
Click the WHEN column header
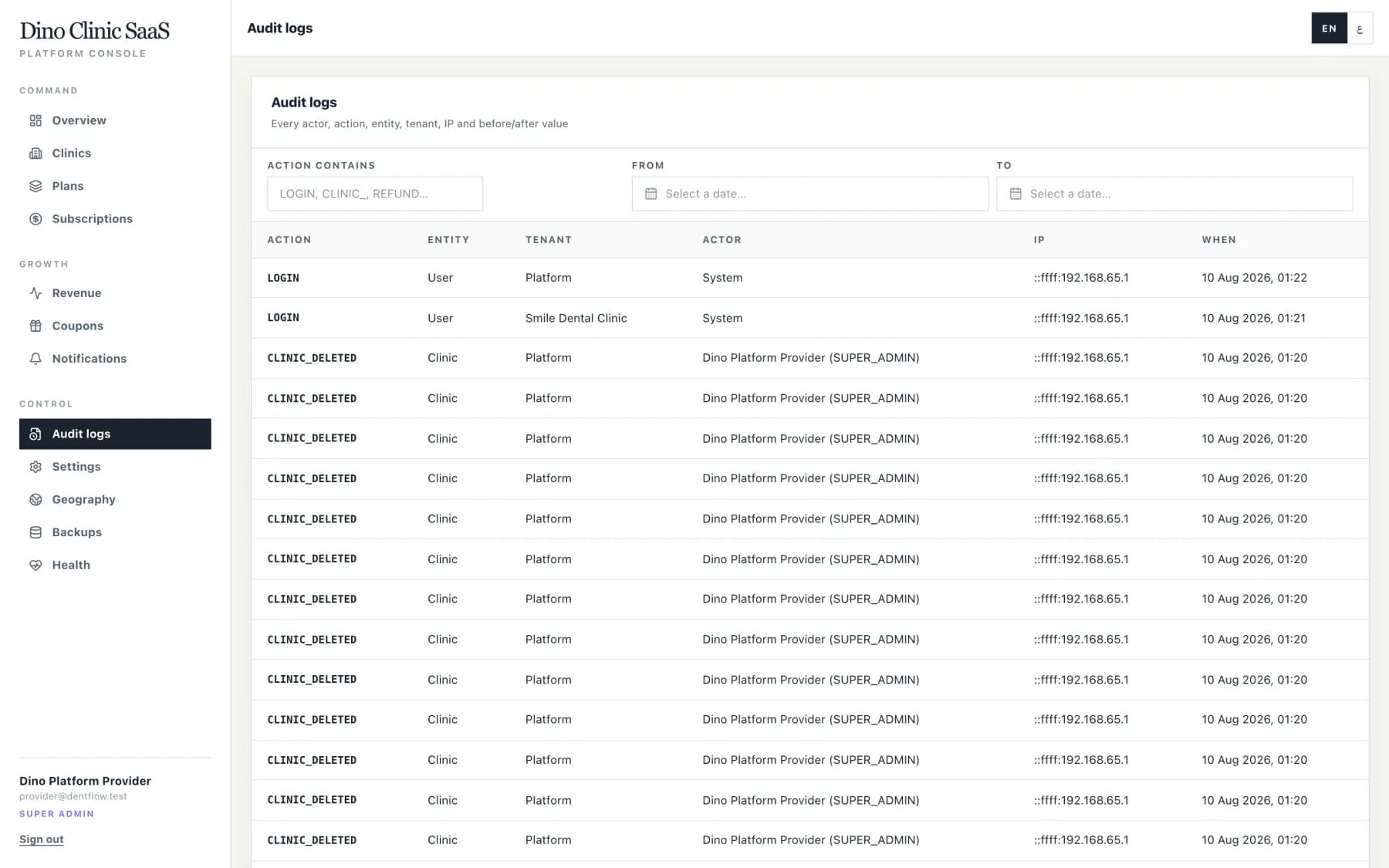(x=1218, y=240)
